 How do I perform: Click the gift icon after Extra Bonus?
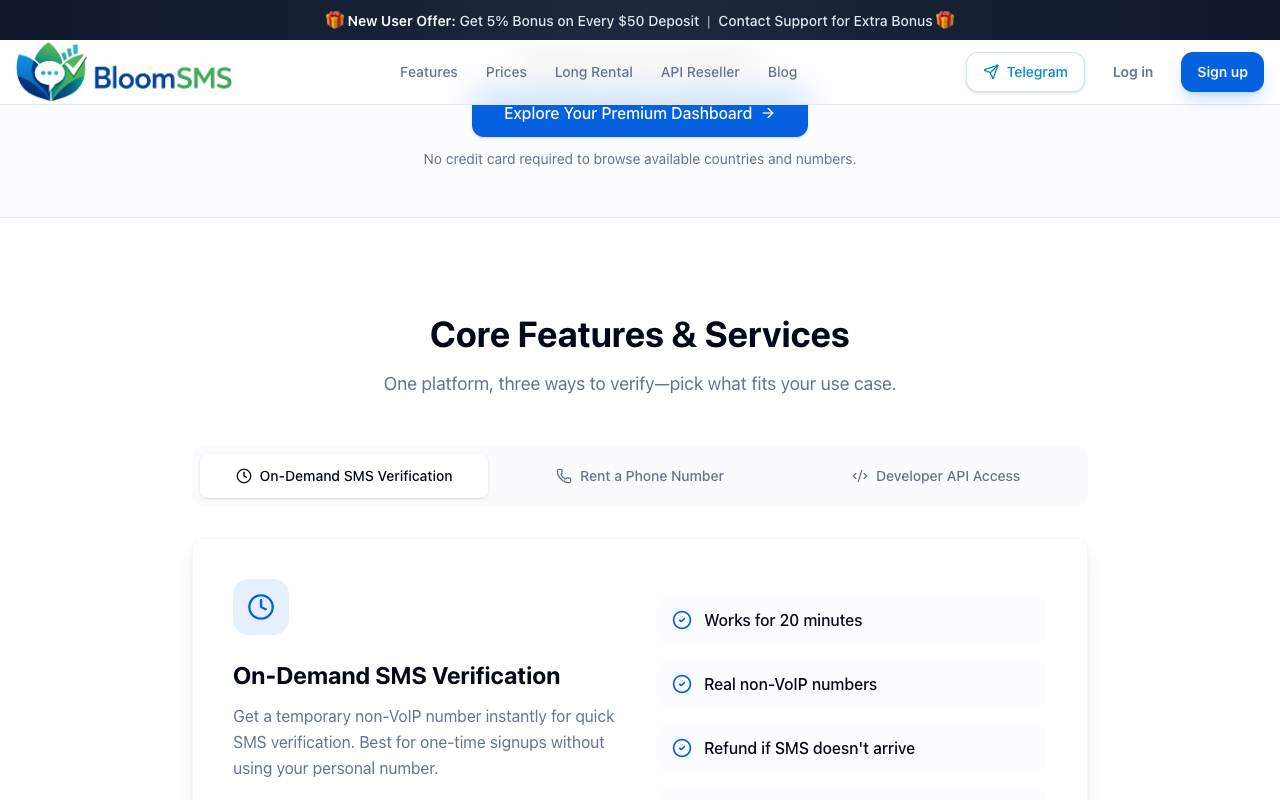tap(945, 20)
